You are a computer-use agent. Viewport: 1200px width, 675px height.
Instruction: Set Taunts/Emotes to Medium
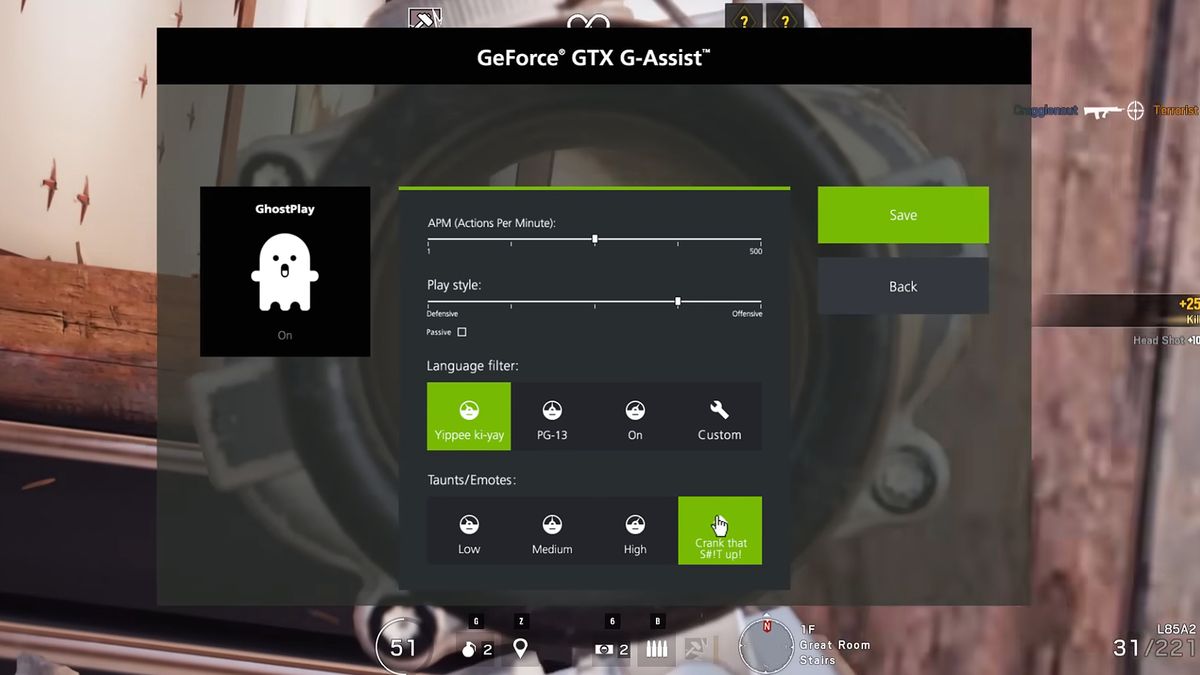click(x=552, y=530)
